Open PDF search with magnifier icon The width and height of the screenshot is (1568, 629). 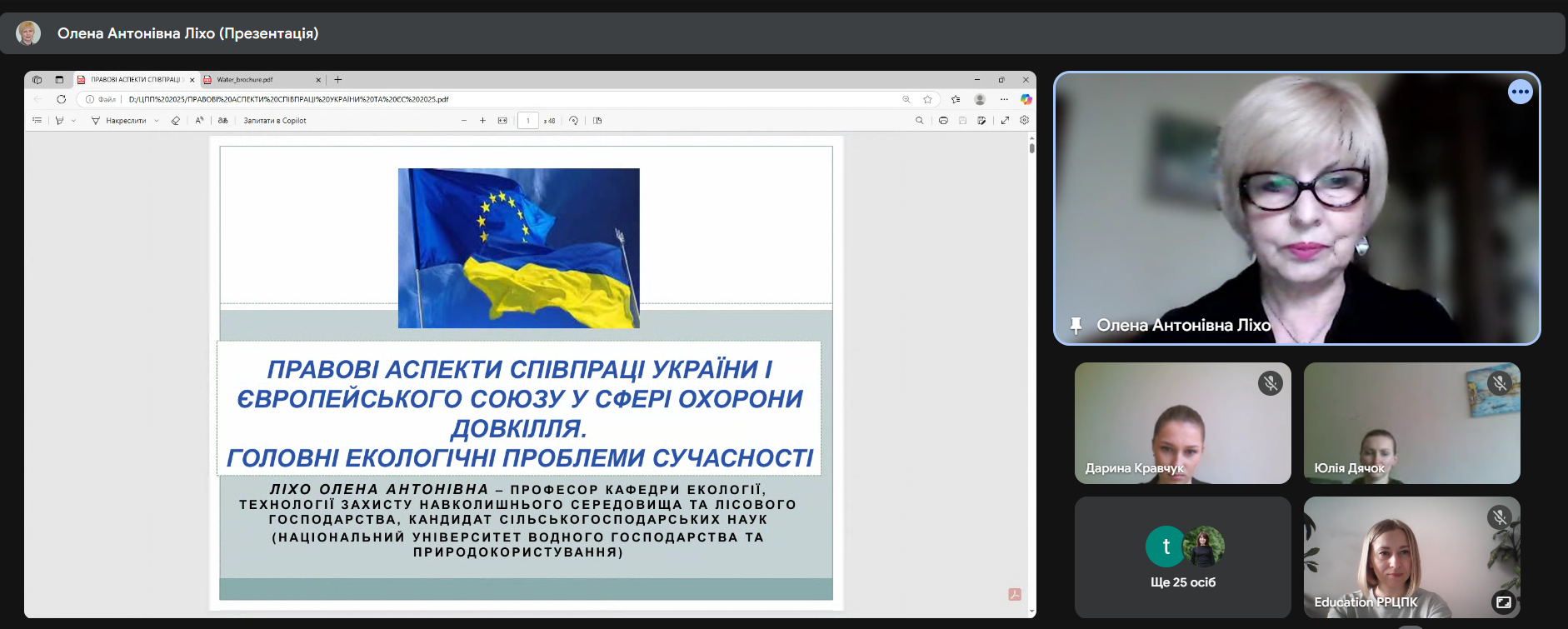click(920, 121)
